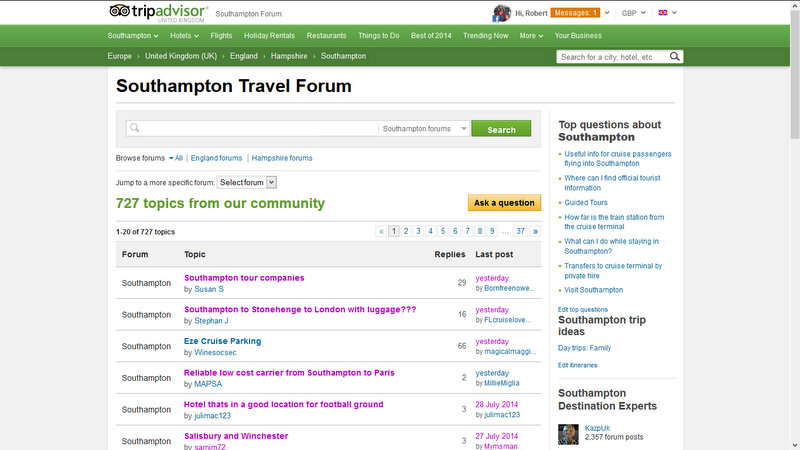Click the Messages: 1 badge
The height and width of the screenshot is (450, 800).
[x=576, y=13]
